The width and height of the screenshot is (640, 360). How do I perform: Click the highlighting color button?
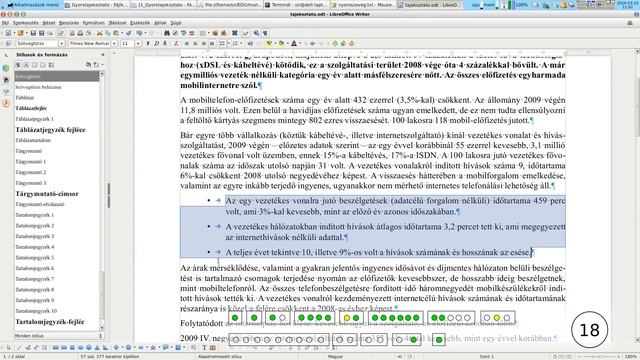[269, 43]
